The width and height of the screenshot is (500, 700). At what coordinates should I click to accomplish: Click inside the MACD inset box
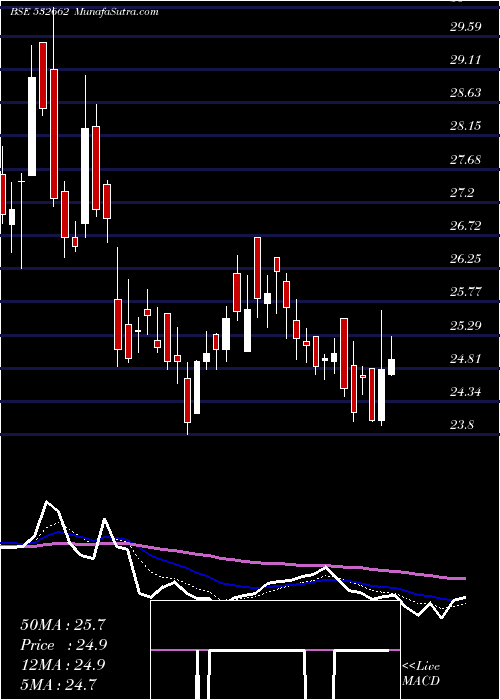click(275, 650)
